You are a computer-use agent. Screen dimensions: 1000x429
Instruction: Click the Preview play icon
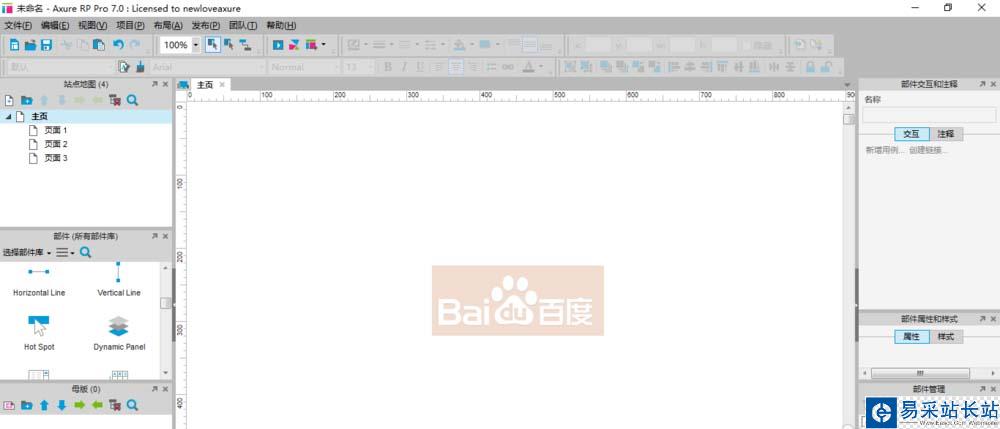click(x=278, y=45)
